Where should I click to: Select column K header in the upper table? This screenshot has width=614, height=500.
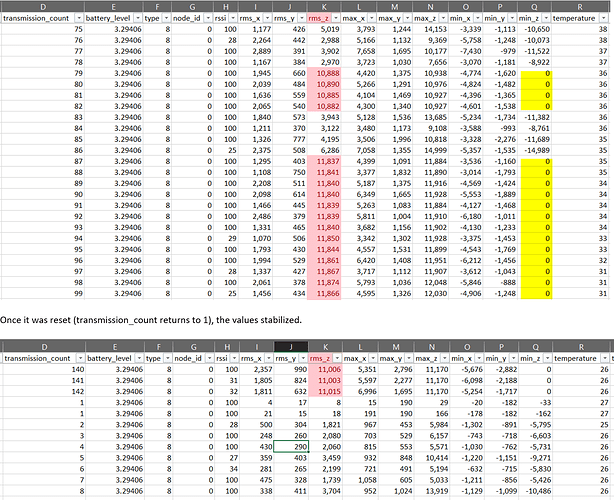(x=324, y=7)
